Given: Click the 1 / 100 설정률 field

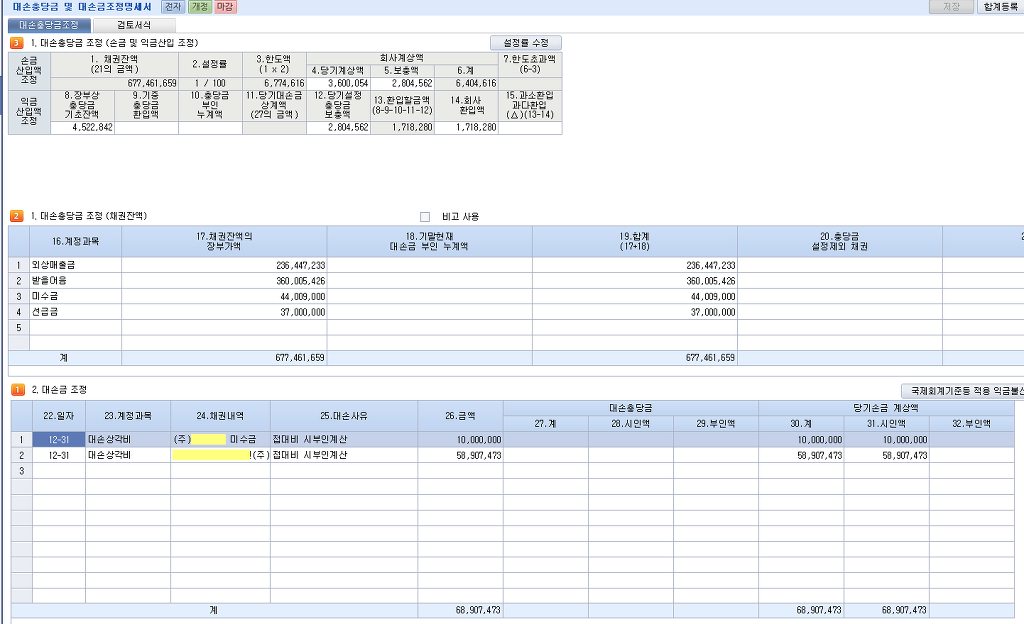Looking at the screenshot, I should (210, 83).
